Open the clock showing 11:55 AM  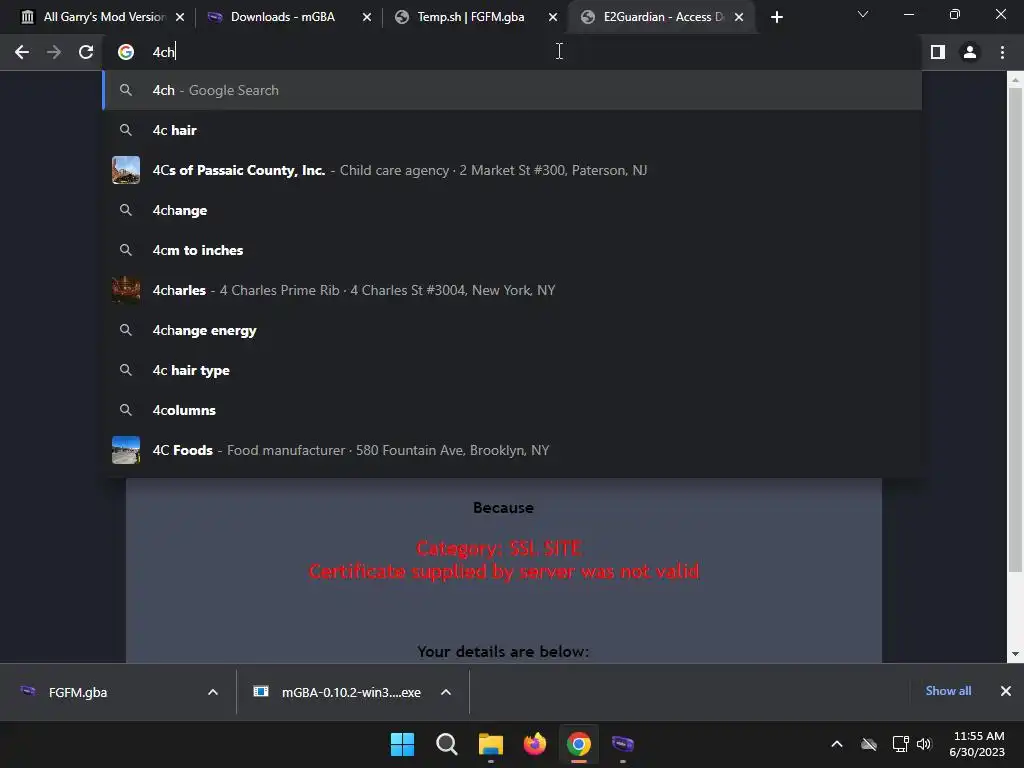(x=977, y=744)
